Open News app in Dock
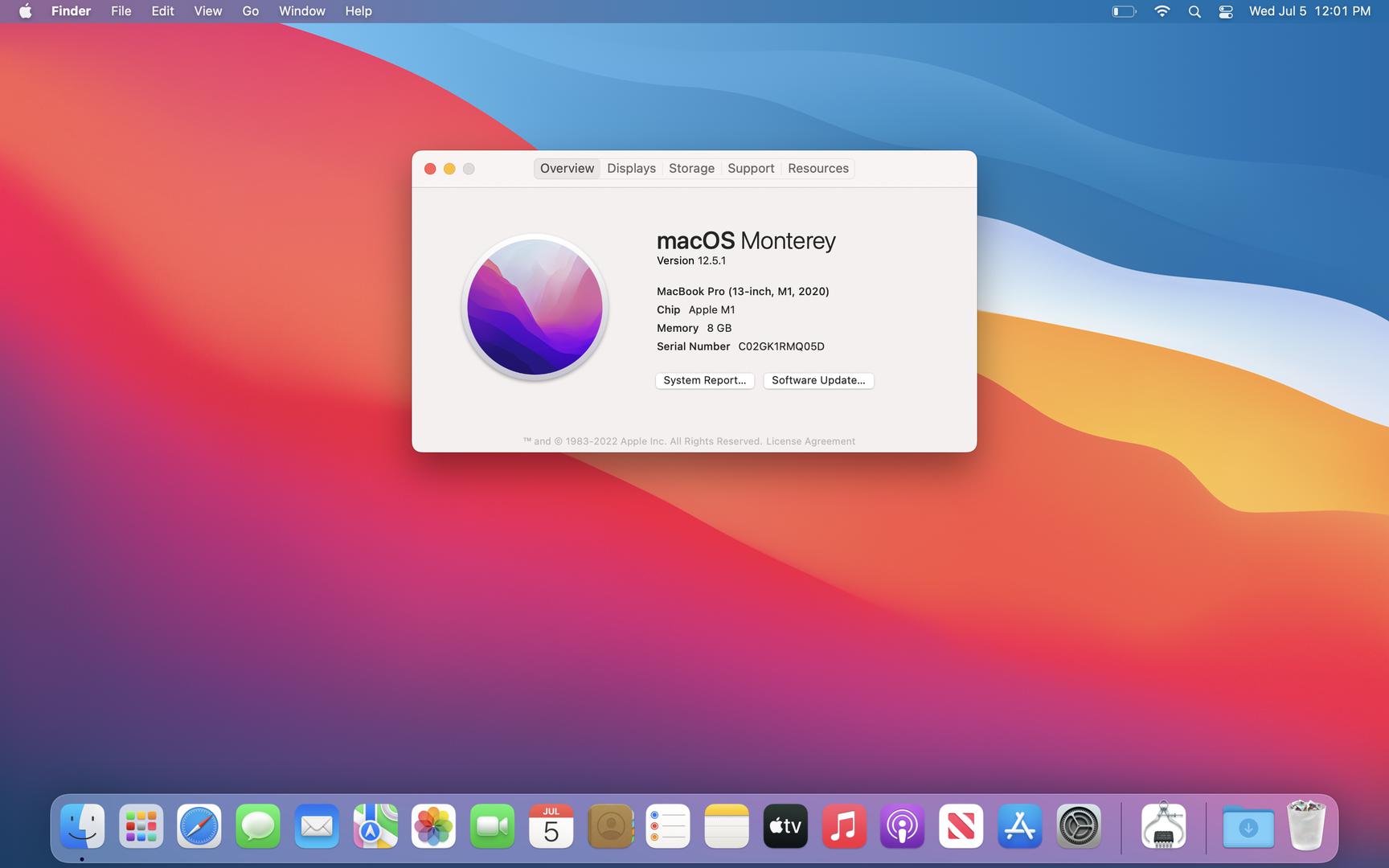Image resolution: width=1389 pixels, height=868 pixels. (x=961, y=825)
